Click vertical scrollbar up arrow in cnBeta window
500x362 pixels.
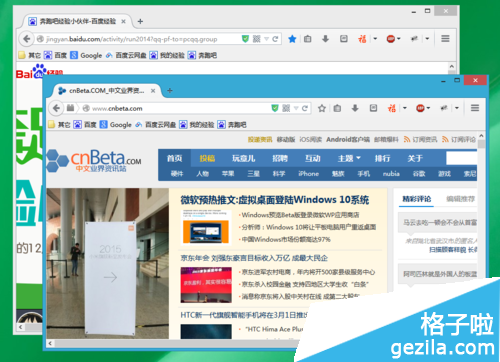click(x=481, y=136)
